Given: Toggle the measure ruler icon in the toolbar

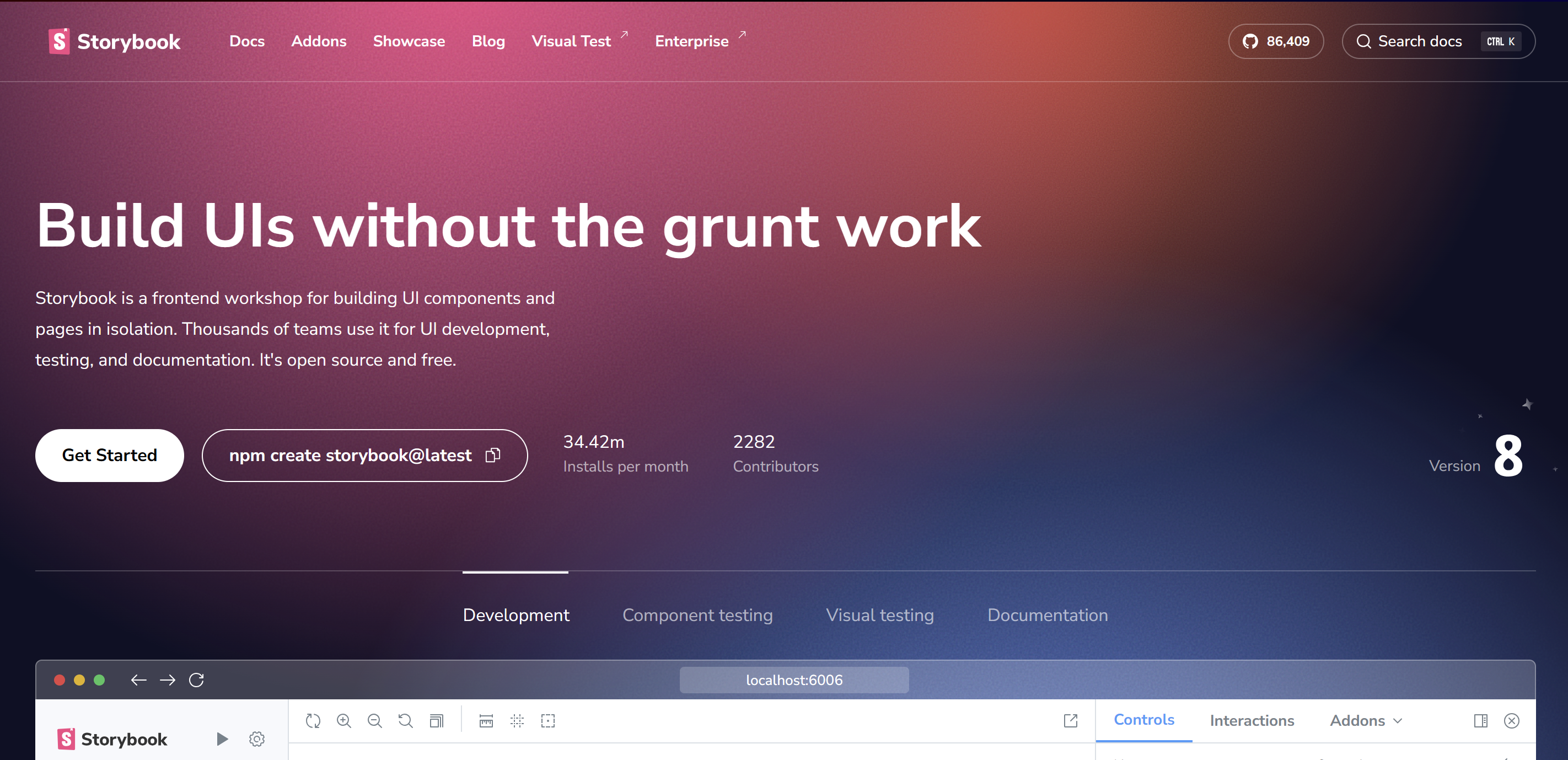Looking at the screenshot, I should pos(486,720).
